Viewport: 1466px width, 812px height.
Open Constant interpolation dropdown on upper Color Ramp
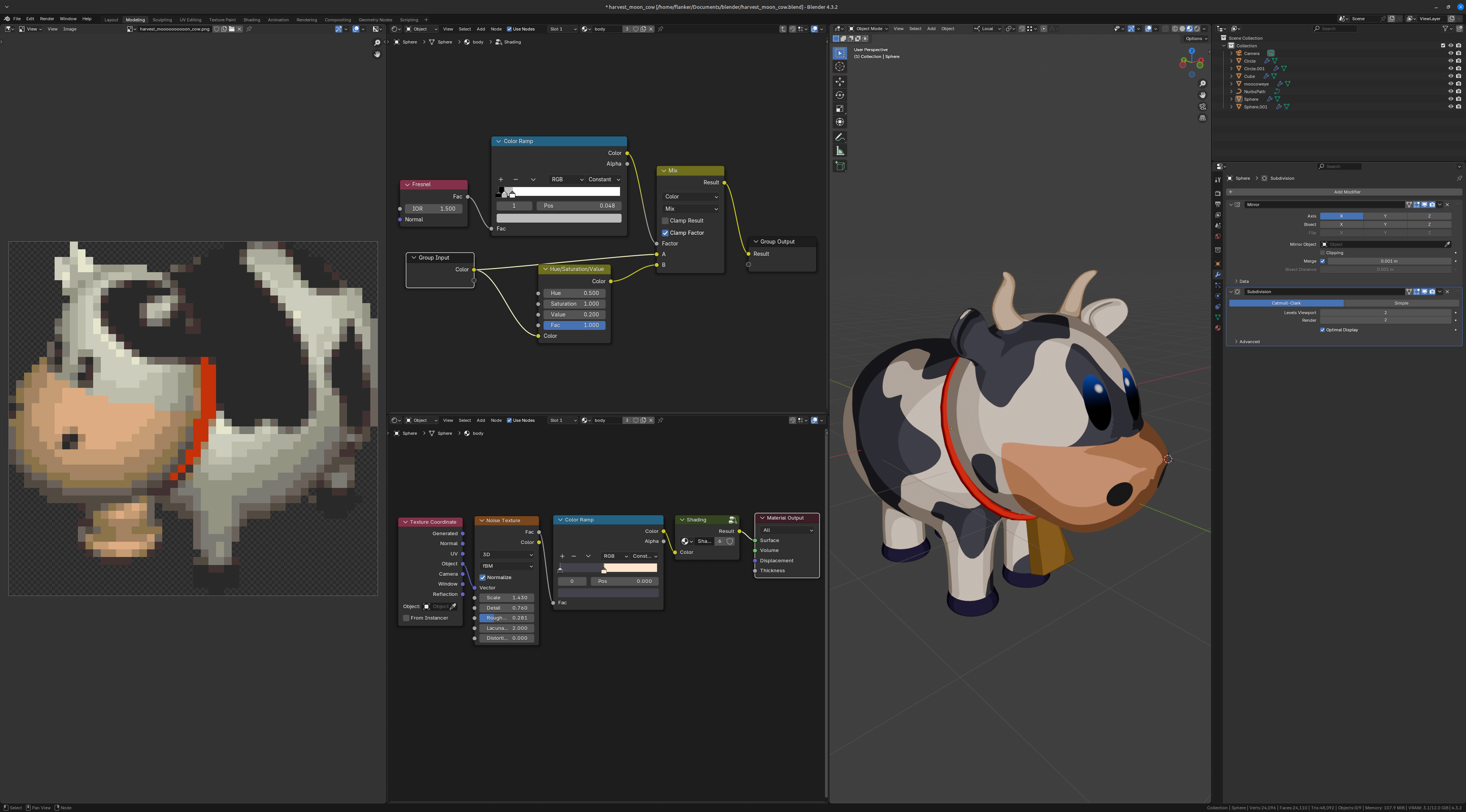(x=603, y=179)
